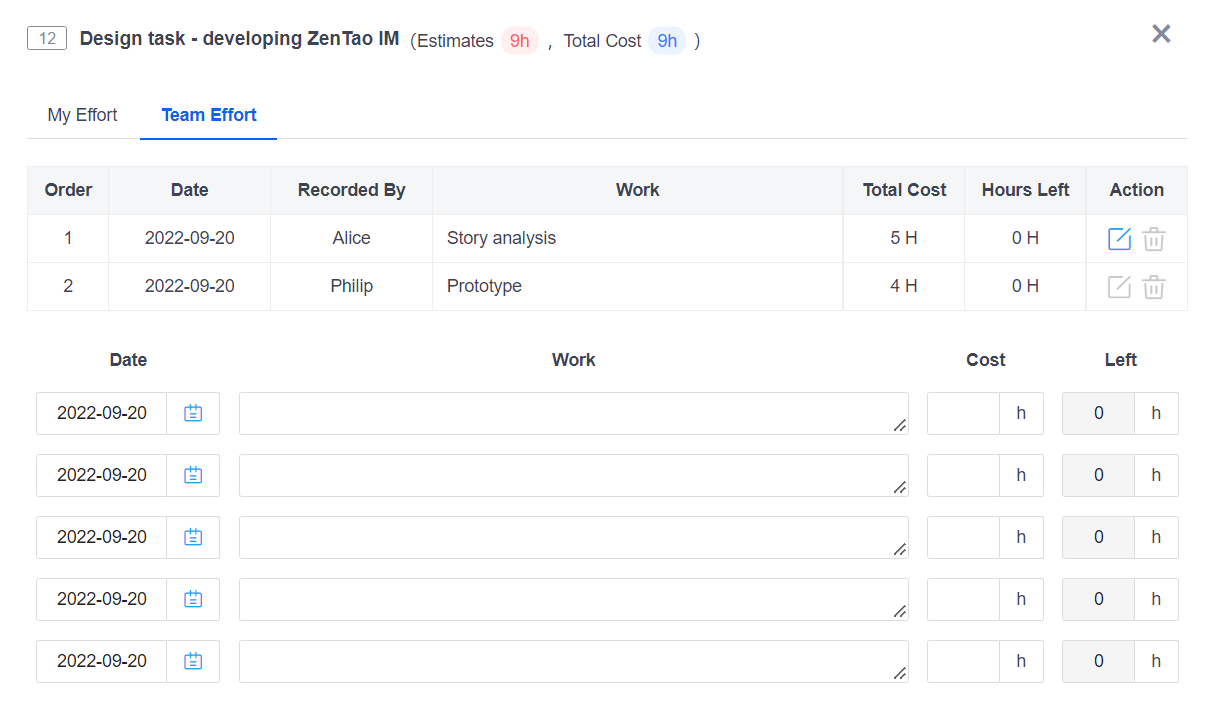
Task: Open the calendar picker in the fifth date row
Action: (193, 661)
